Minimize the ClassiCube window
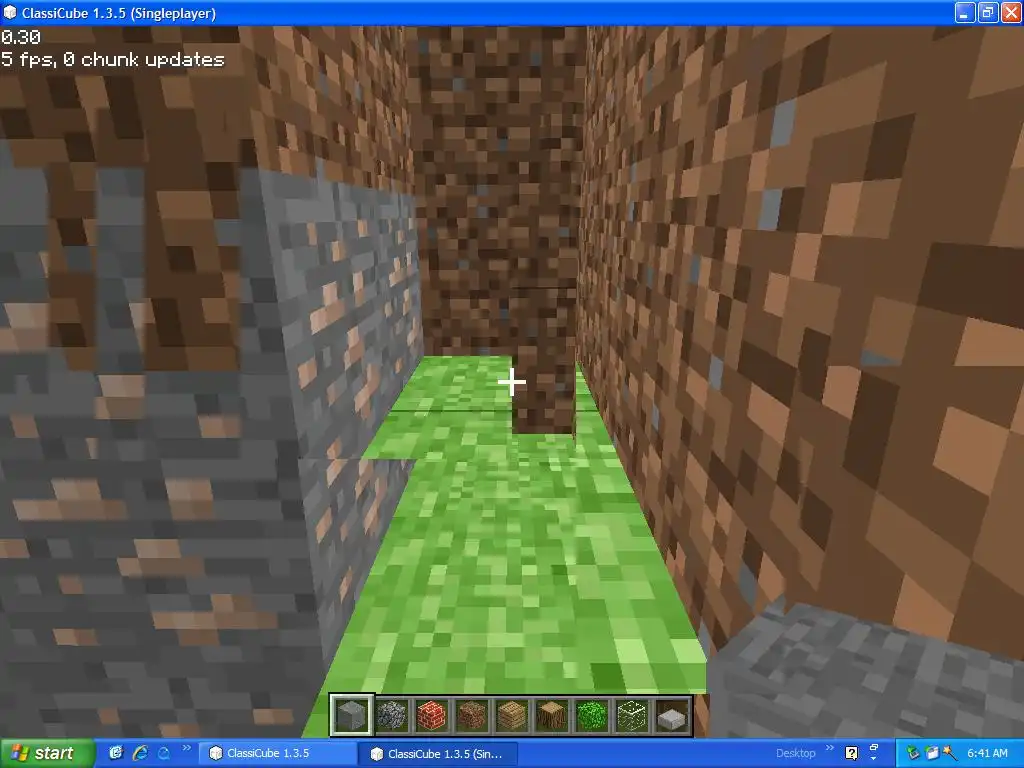This screenshot has height=768, width=1024. point(965,12)
